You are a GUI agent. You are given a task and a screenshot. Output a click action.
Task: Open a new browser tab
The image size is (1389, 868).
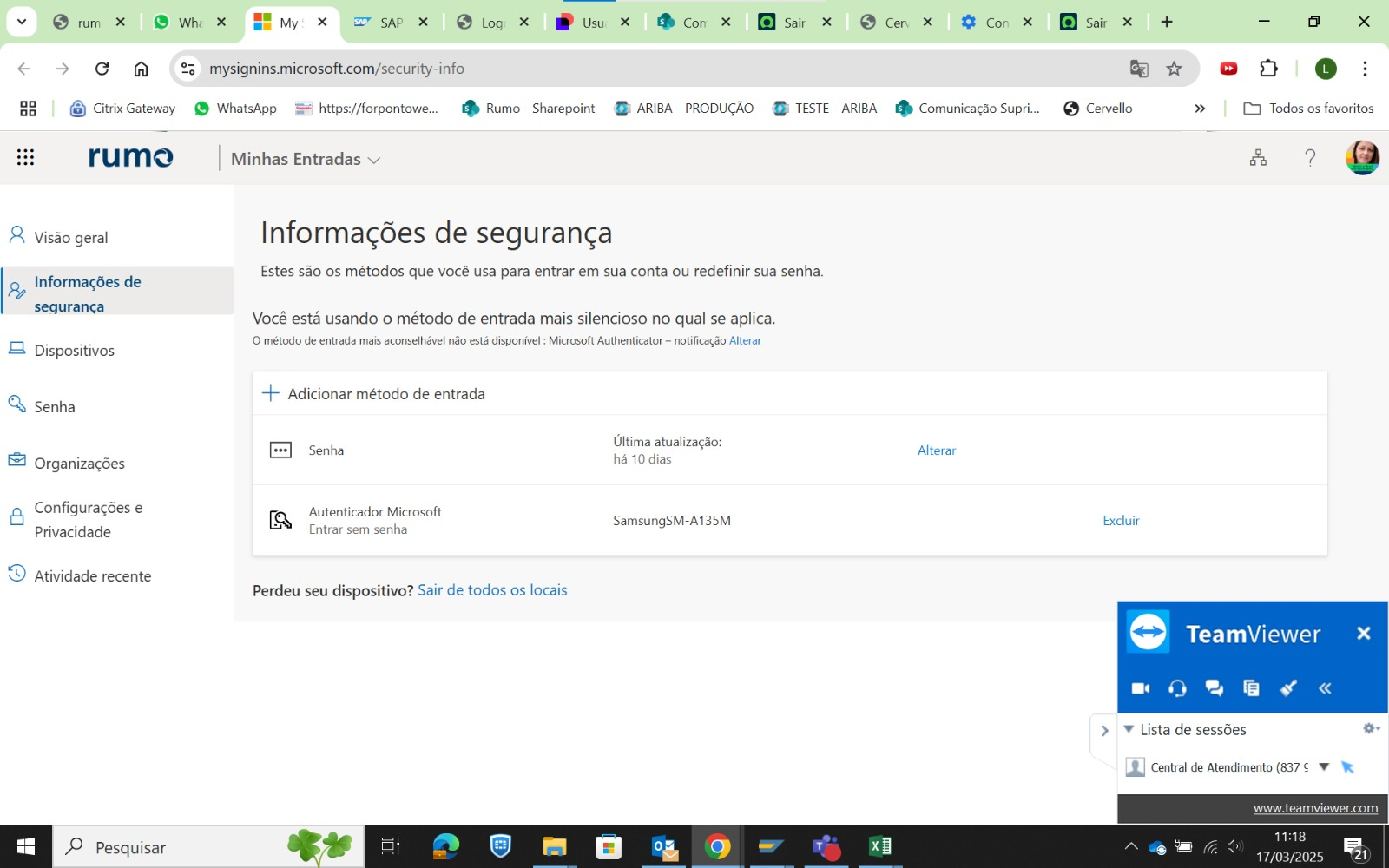tap(1167, 23)
